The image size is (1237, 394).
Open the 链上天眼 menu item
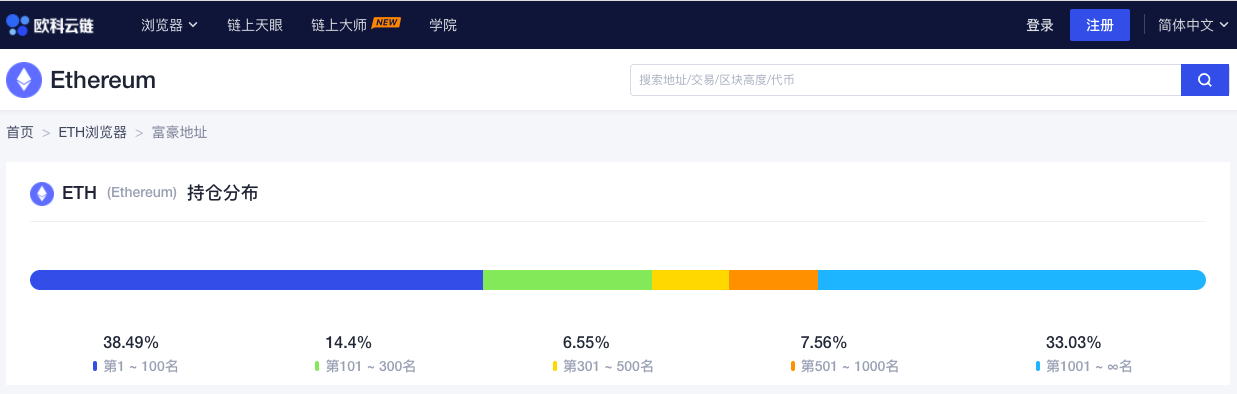[254, 25]
